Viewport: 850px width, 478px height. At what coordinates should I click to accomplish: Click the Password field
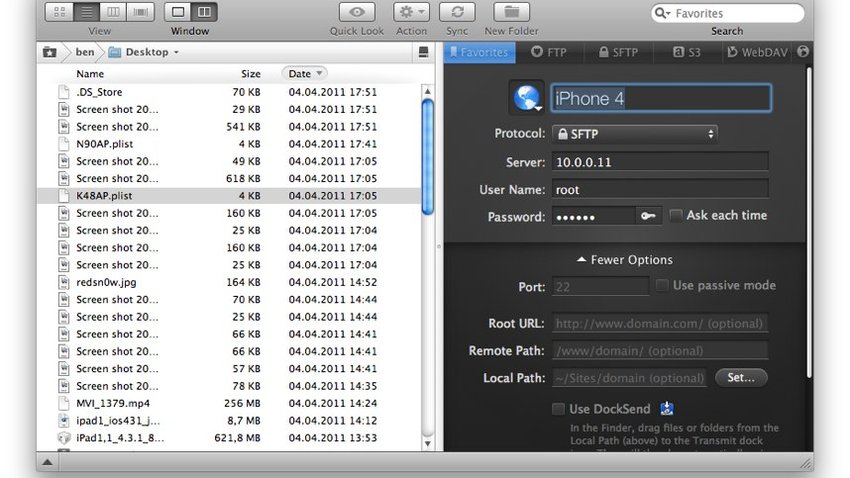click(x=593, y=216)
